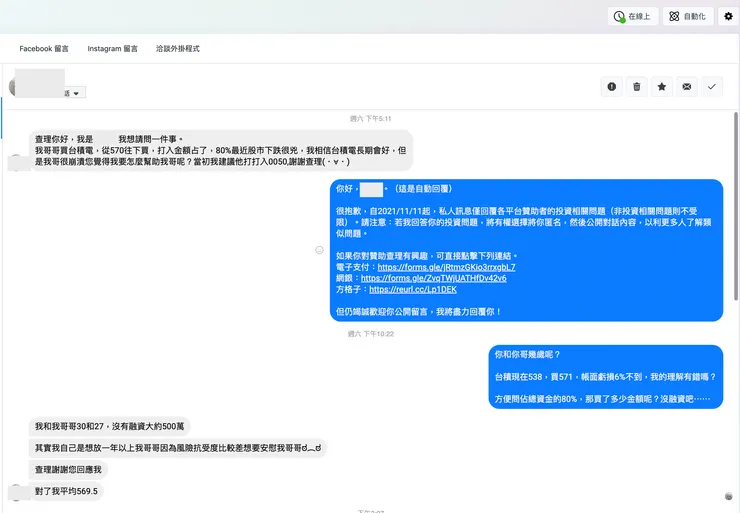The height and width of the screenshot is (513, 740).
Task: Switch to Facebook 留言 tab
Action: 44,49
